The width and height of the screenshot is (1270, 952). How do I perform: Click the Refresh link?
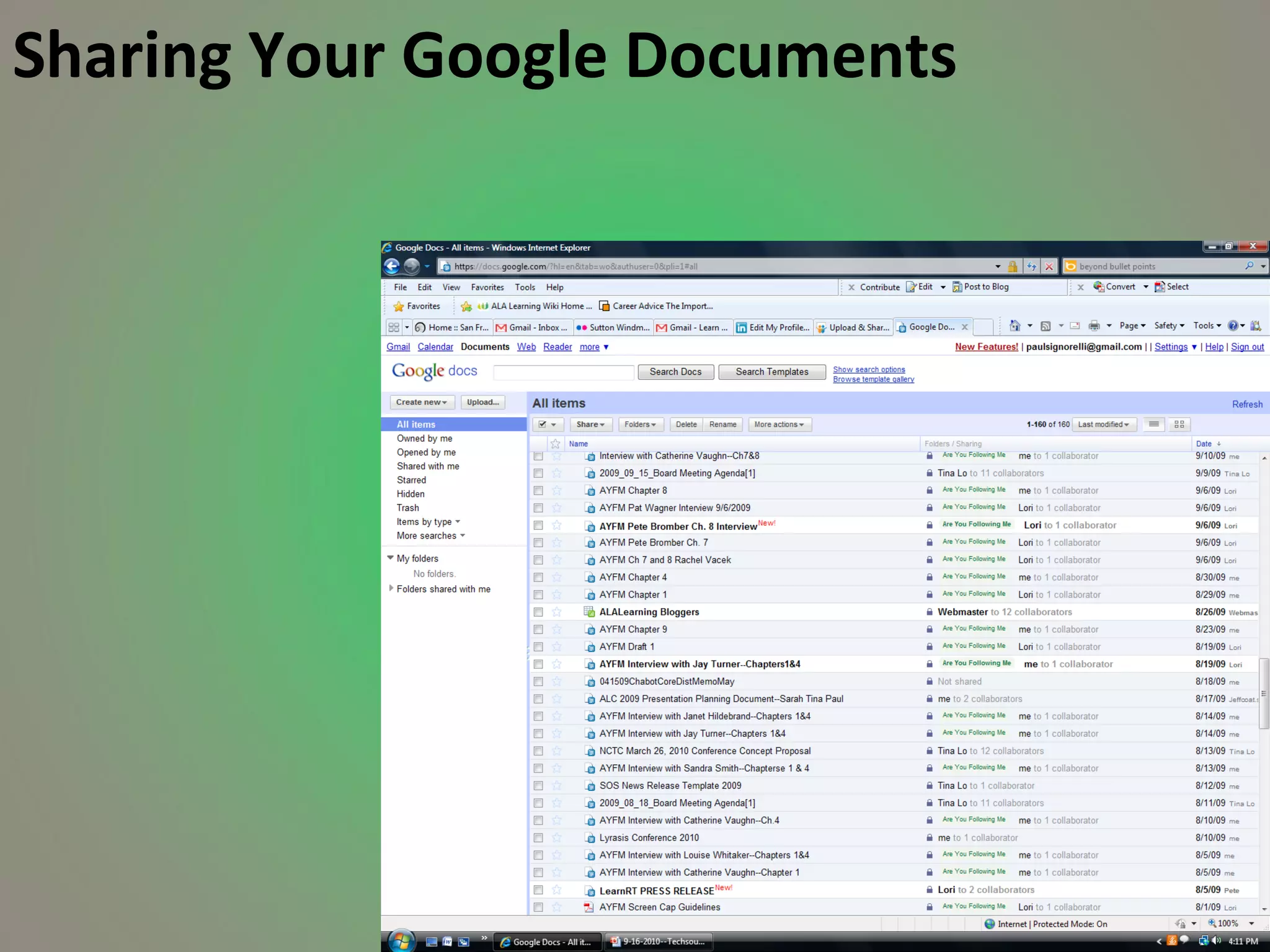tap(1247, 404)
